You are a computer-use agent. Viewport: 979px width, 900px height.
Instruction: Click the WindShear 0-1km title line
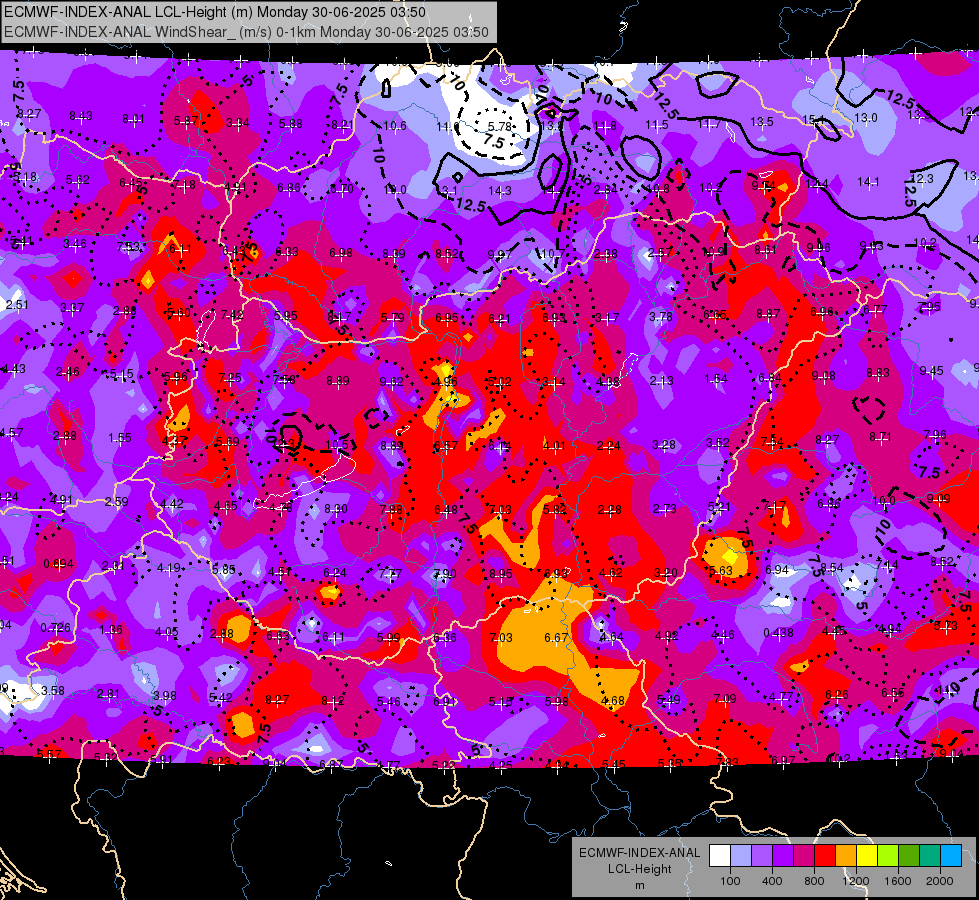coord(246,32)
